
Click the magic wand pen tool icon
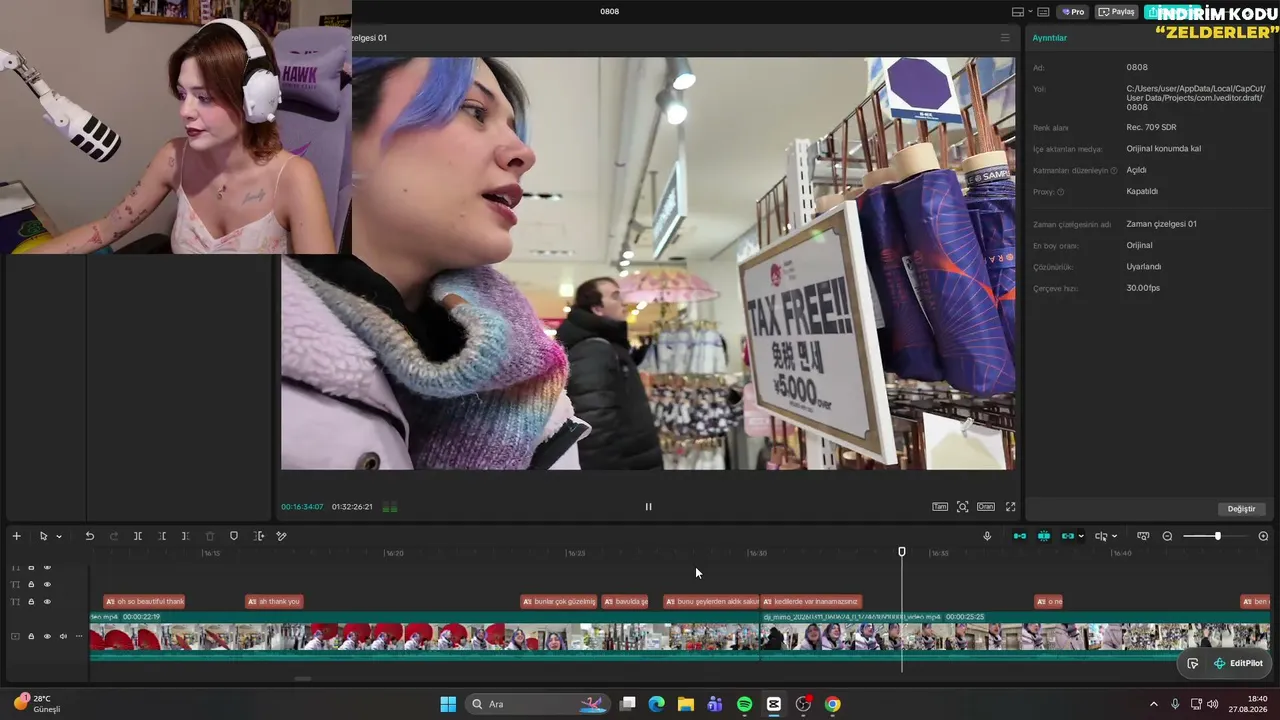pos(281,536)
